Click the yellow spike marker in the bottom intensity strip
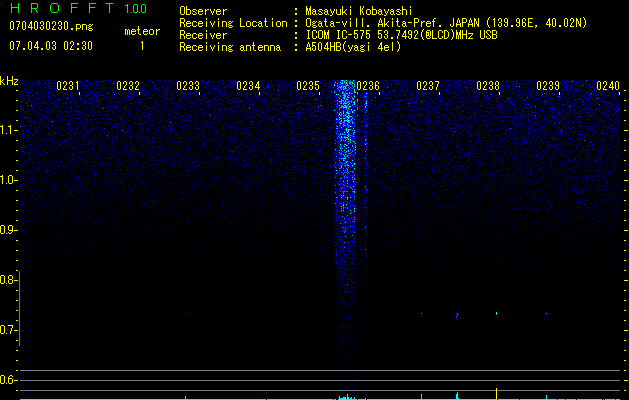This screenshot has height=400, width=629. pos(497,394)
